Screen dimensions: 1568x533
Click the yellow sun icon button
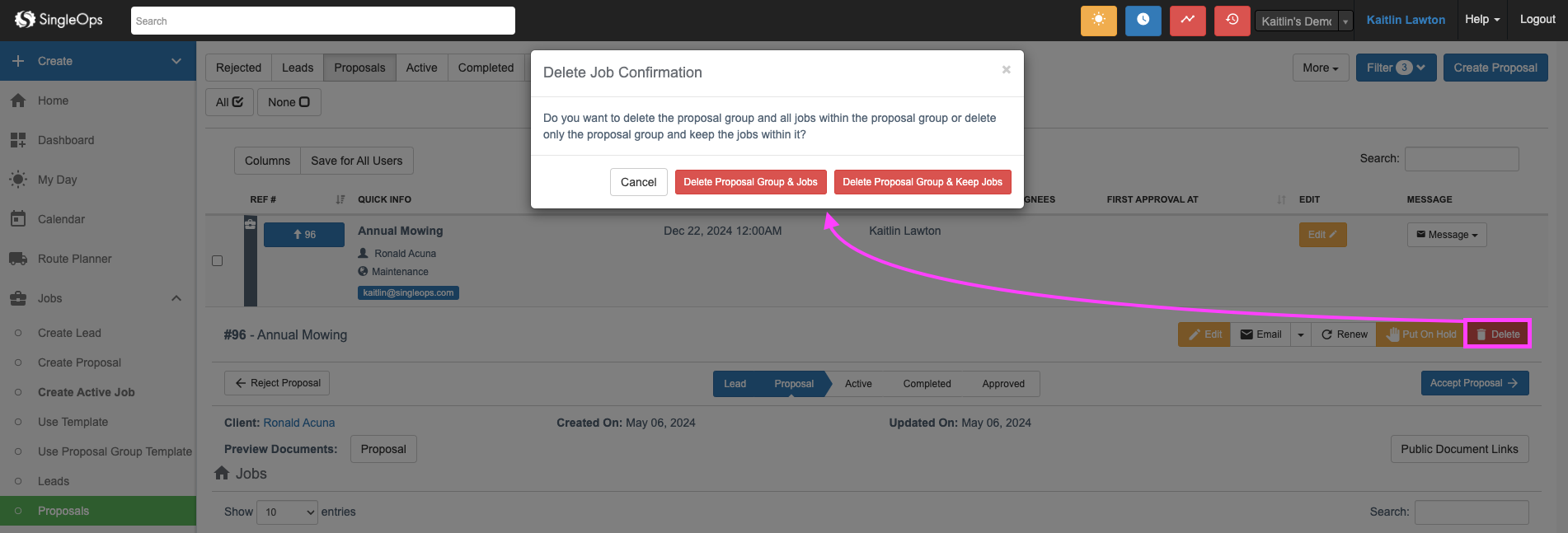pos(1098,21)
